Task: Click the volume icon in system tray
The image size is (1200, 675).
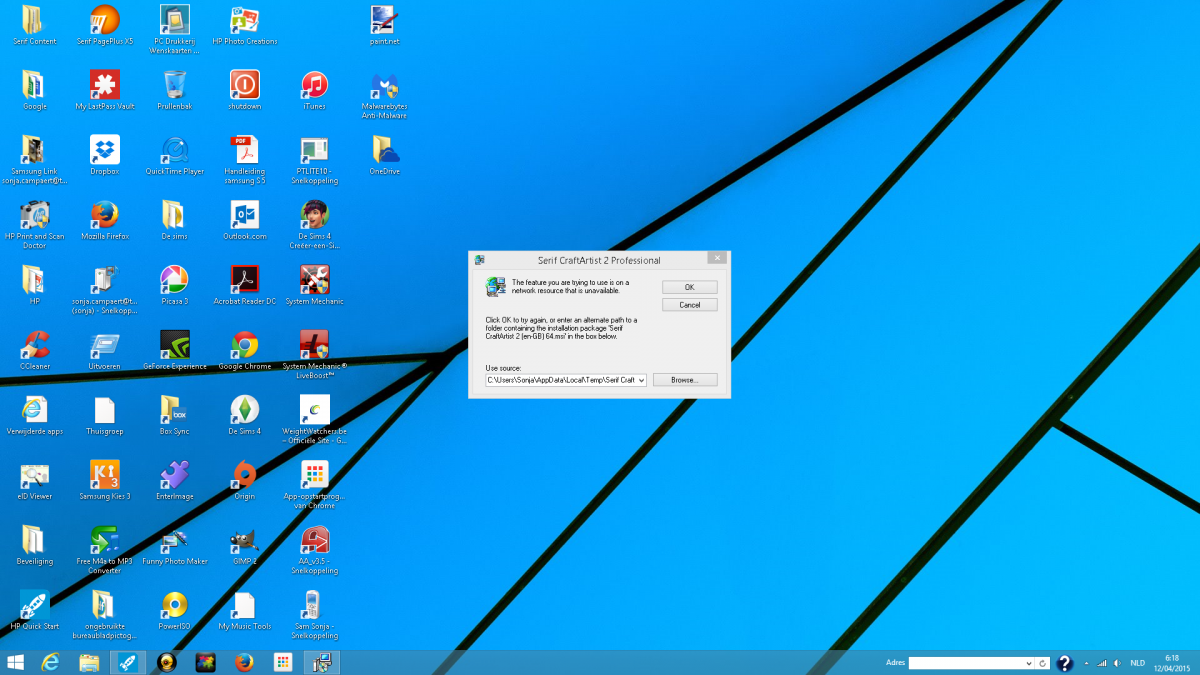Action: point(1116,663)
